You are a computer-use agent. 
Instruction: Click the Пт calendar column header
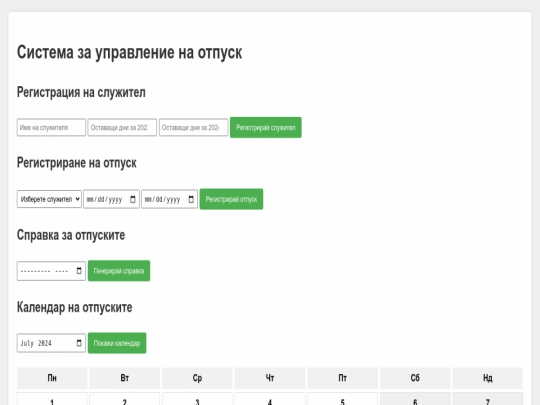coord(343,378)
